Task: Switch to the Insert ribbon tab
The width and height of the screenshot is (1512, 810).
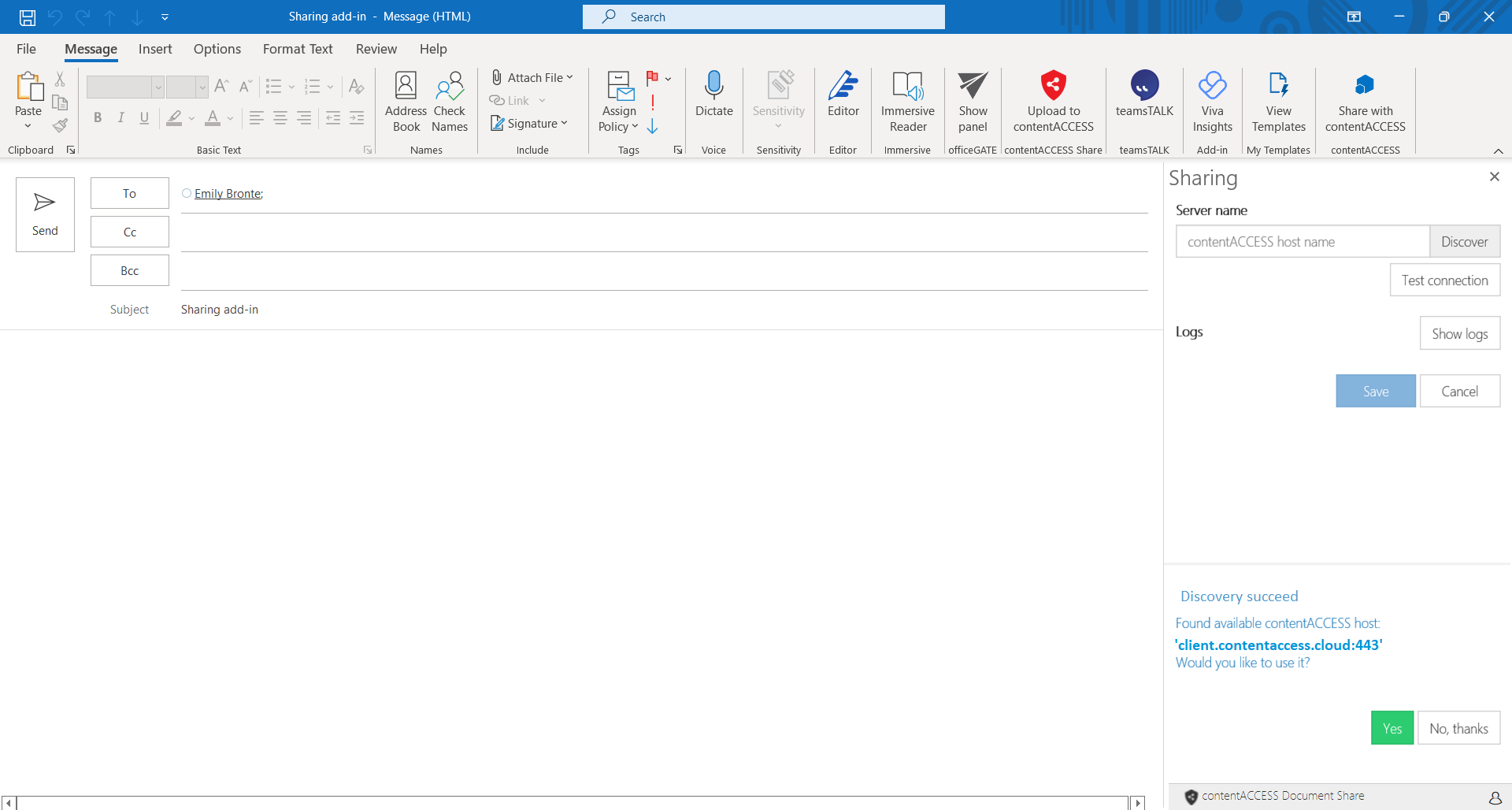Action: (x=155, y=49)
